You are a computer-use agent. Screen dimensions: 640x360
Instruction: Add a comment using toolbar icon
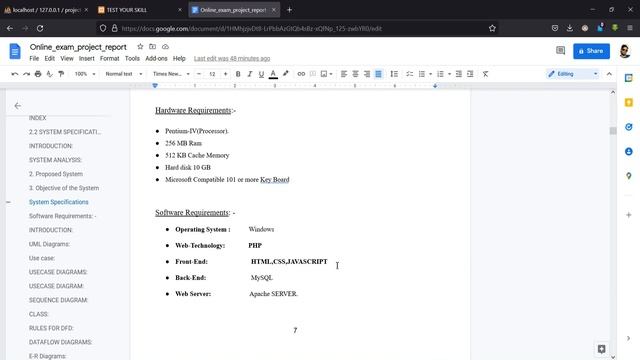pyautogui.click(x=313, y=74)
